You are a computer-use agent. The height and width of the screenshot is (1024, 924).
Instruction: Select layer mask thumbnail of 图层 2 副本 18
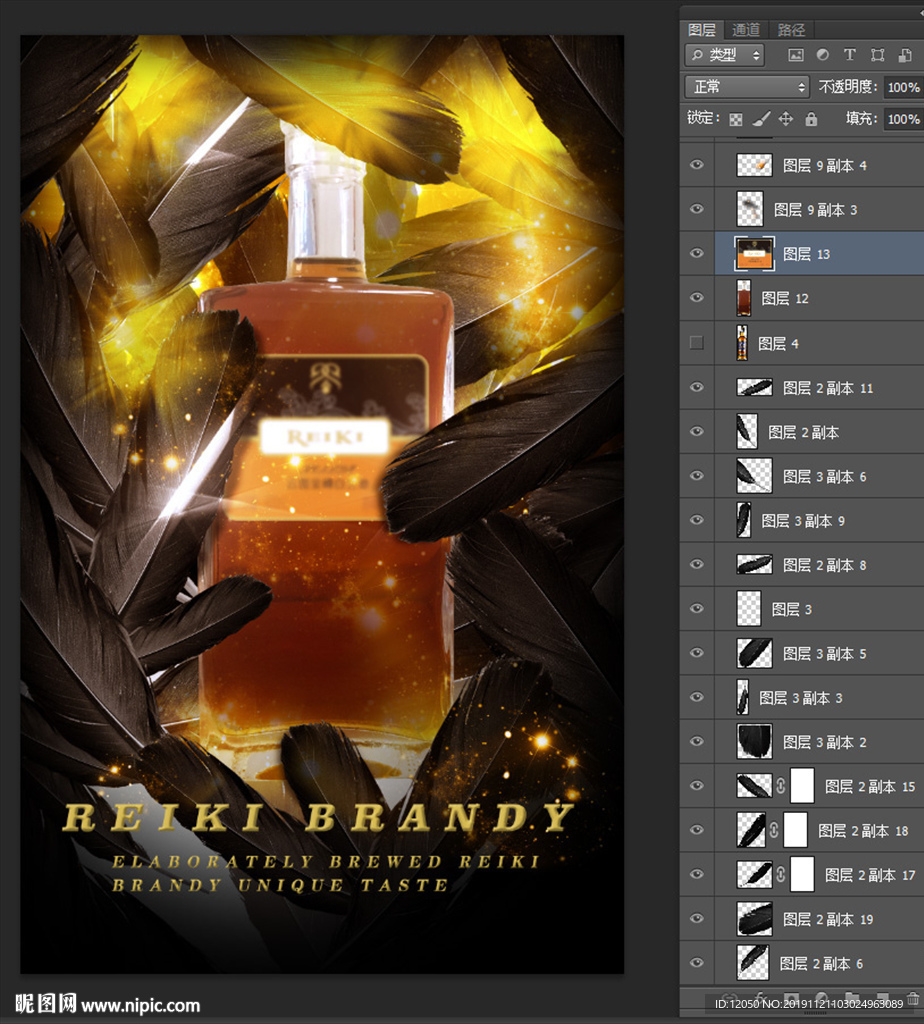pos(795,830)
